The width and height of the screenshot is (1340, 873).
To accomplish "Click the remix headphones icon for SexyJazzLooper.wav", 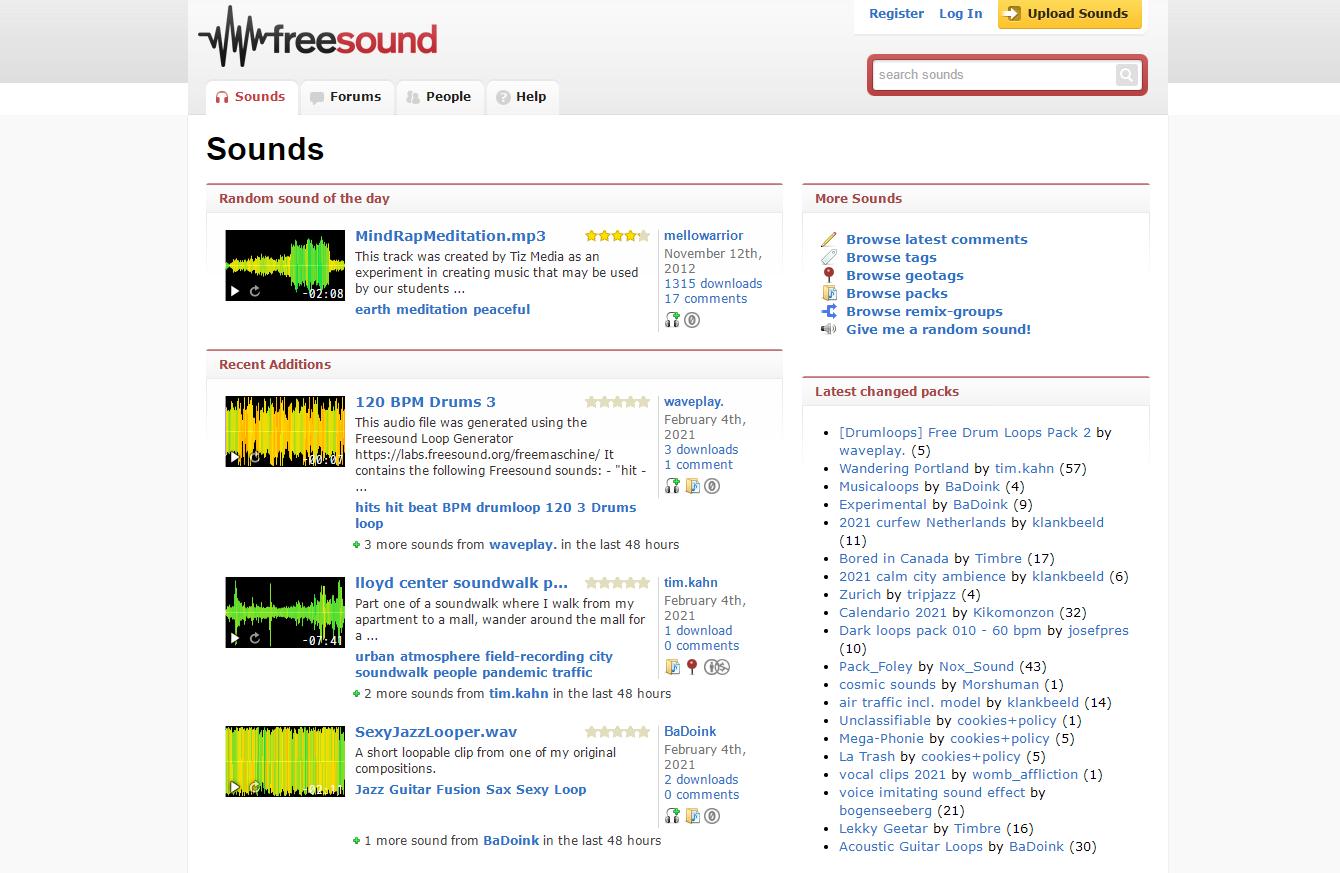I will tap(673, 816).
